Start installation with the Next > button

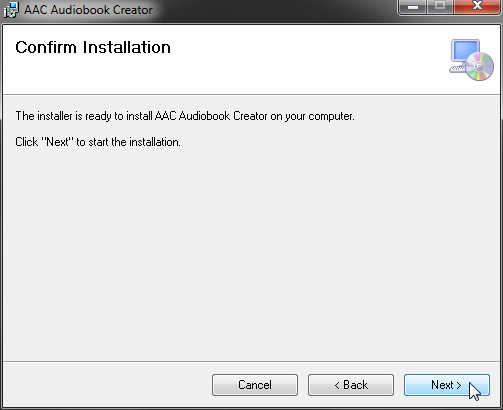click(x=447, y=385)
